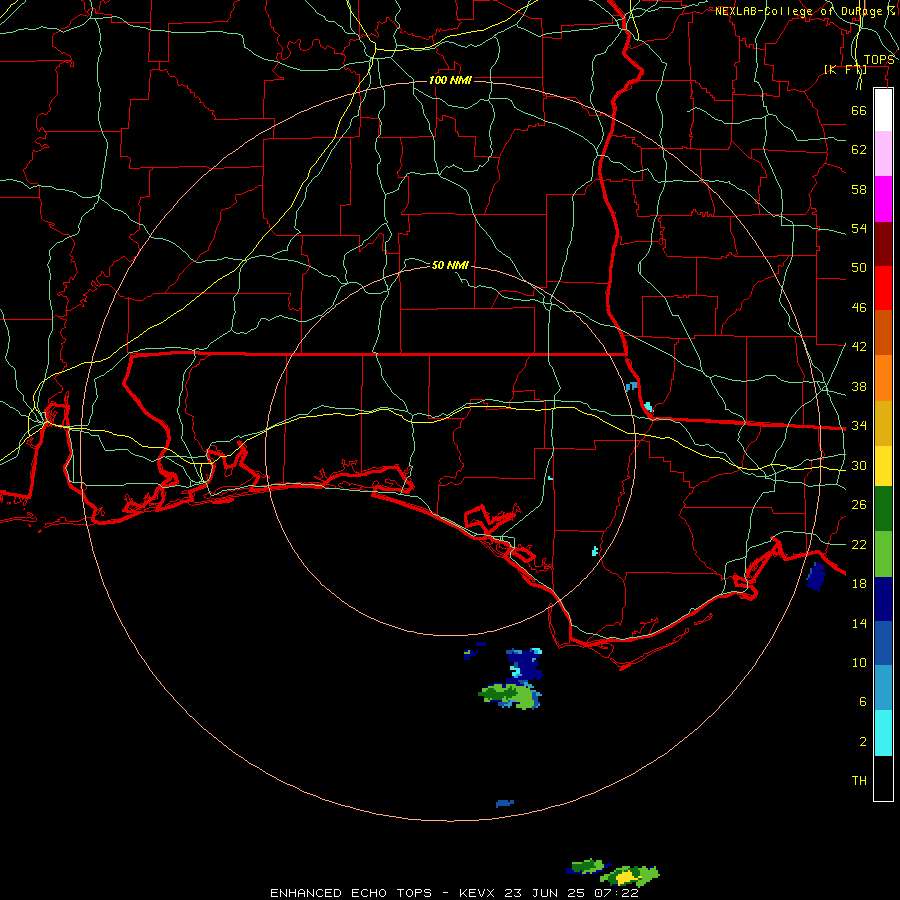The width and height of the screenshot is (900, 900).
Task: Click the '58' legend value
Action: (859, 189)
